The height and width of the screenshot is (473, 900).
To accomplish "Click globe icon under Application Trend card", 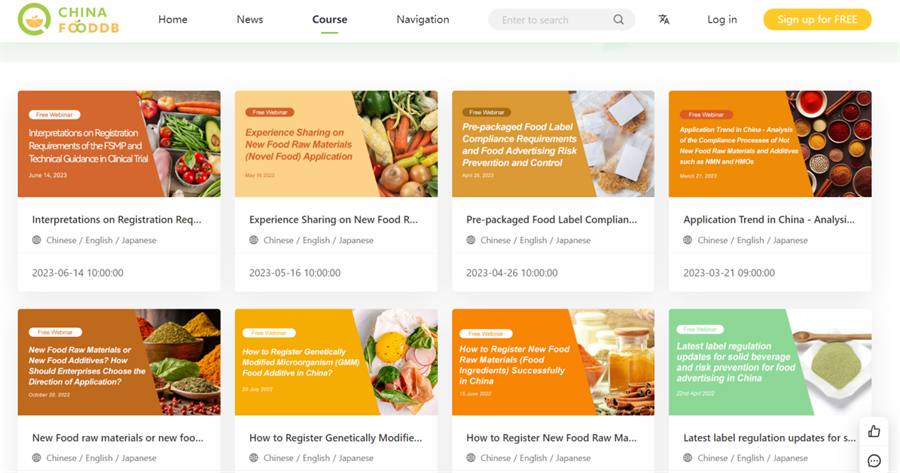I will [x=688, y=240].
